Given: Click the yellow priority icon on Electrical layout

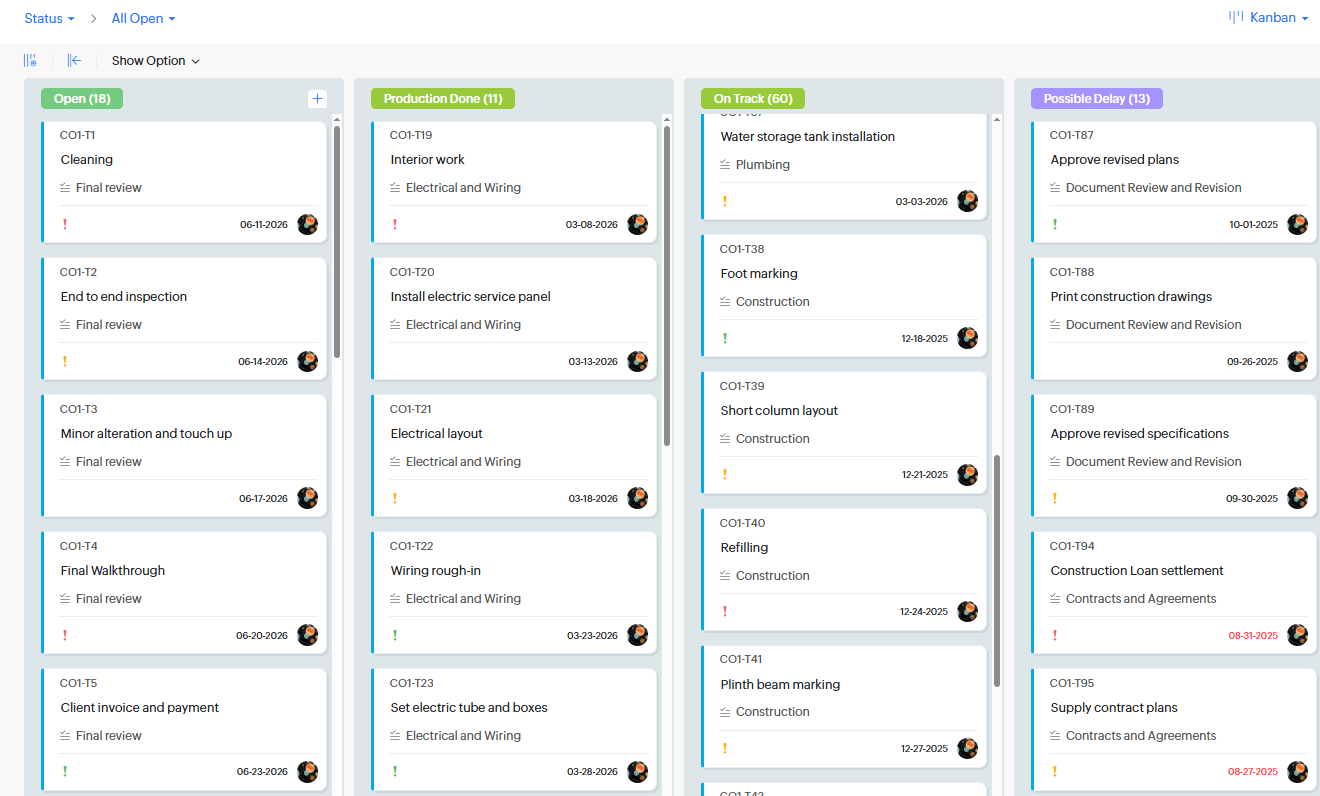Looking at the screenshot, I should pos(395,498).
